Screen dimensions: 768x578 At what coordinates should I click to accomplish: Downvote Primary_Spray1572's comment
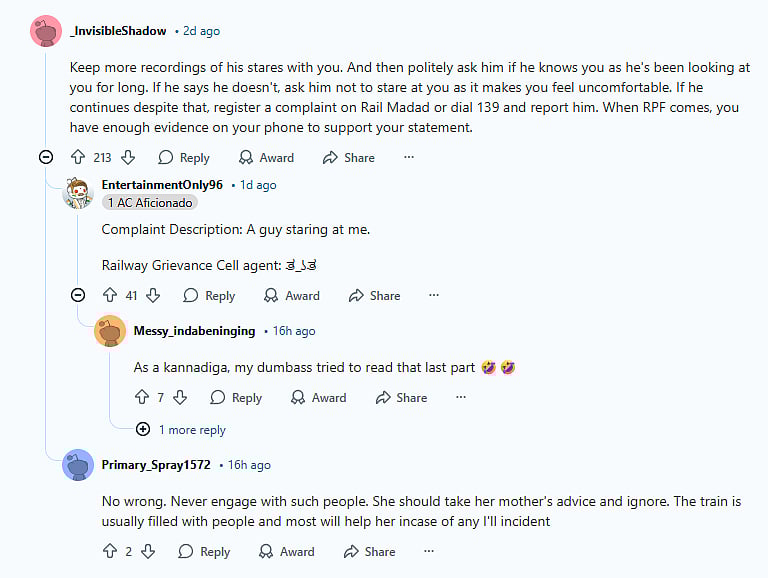click(148, 551)
